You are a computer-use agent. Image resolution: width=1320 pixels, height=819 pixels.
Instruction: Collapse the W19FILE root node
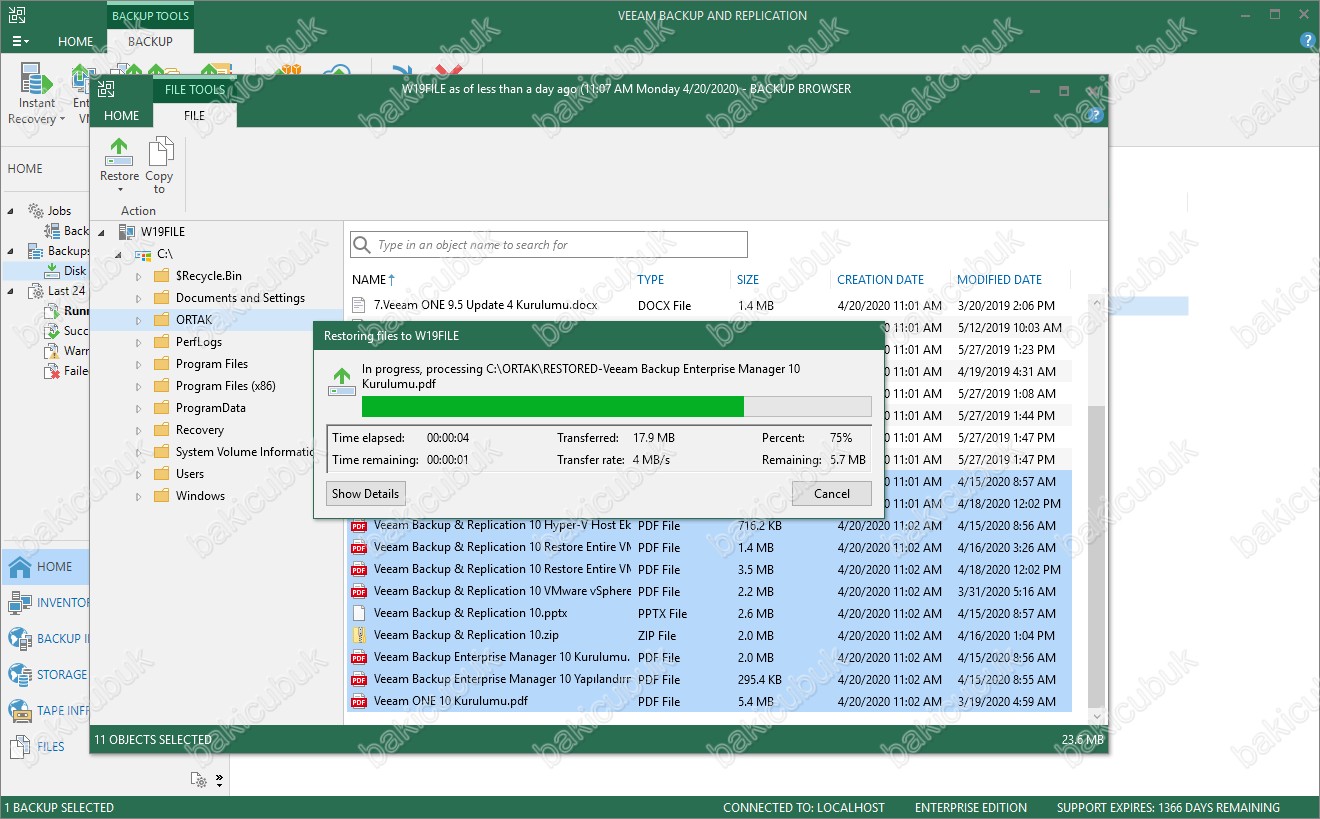pos(103,232)
